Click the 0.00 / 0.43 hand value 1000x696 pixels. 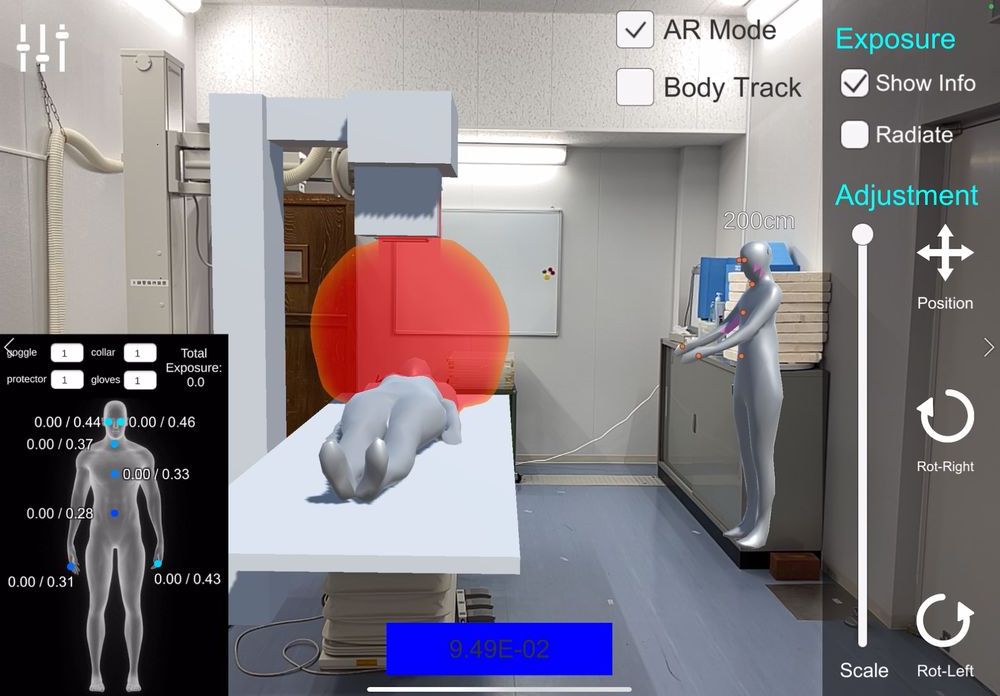pos(188,579)
